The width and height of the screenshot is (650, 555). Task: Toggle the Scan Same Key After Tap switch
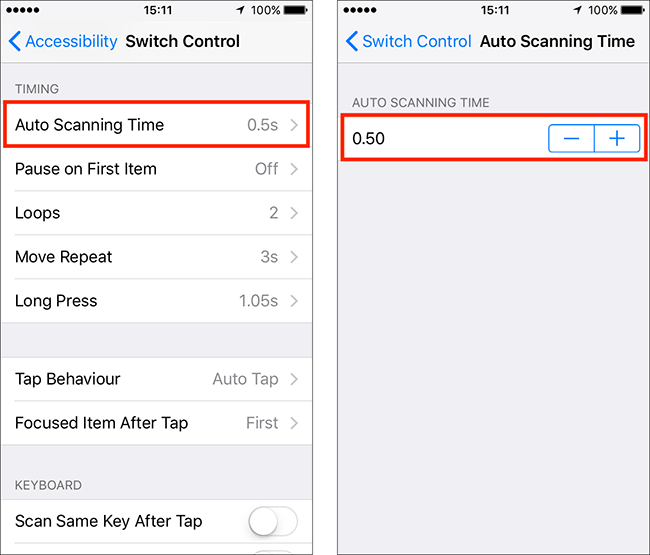point(272,521)
